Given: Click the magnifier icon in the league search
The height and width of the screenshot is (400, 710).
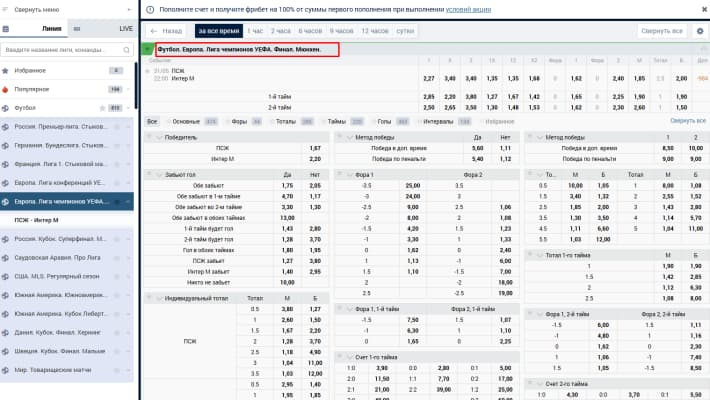Looking at the screenshot, I should tap(126, 50).
